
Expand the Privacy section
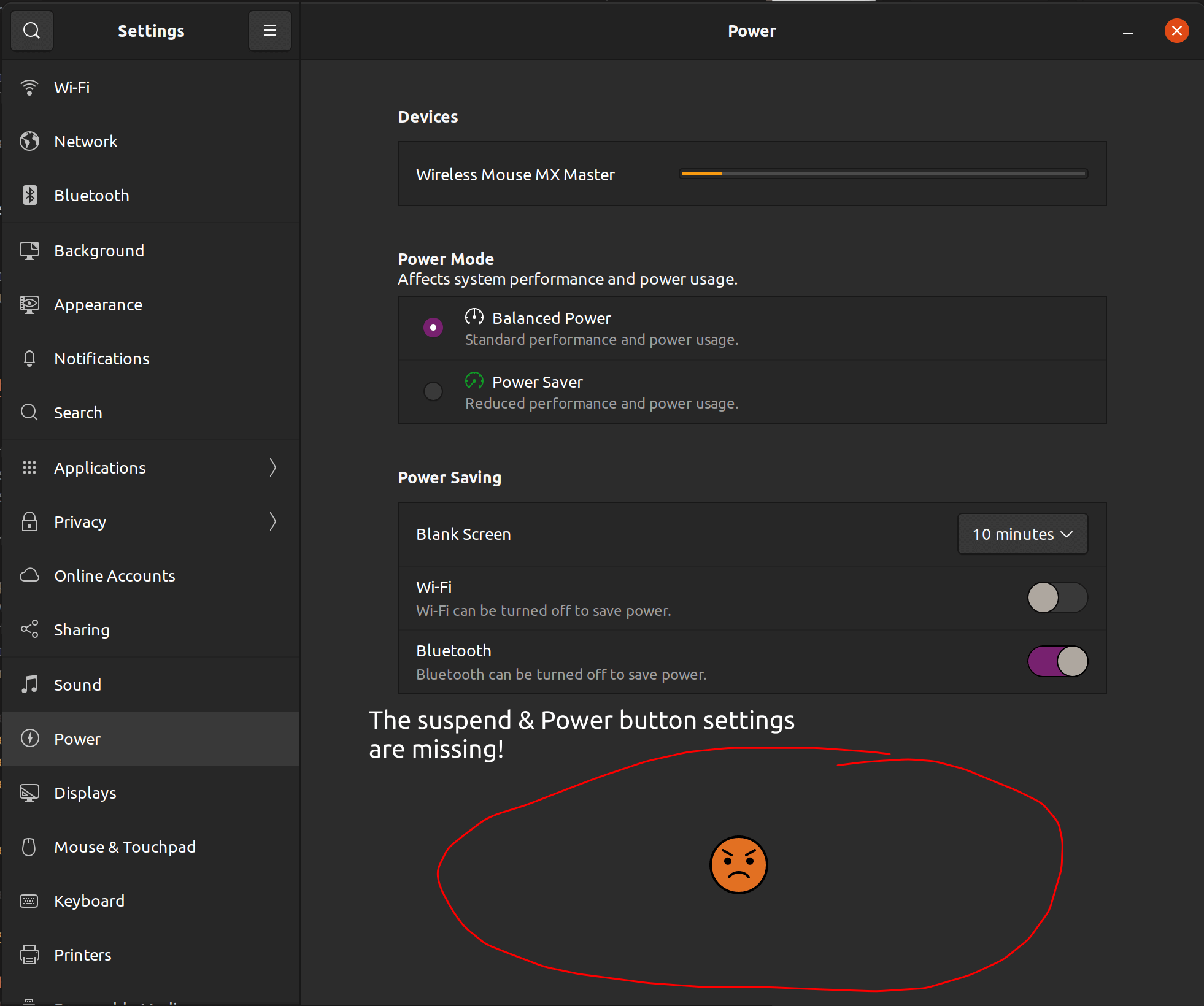point(273,521)
